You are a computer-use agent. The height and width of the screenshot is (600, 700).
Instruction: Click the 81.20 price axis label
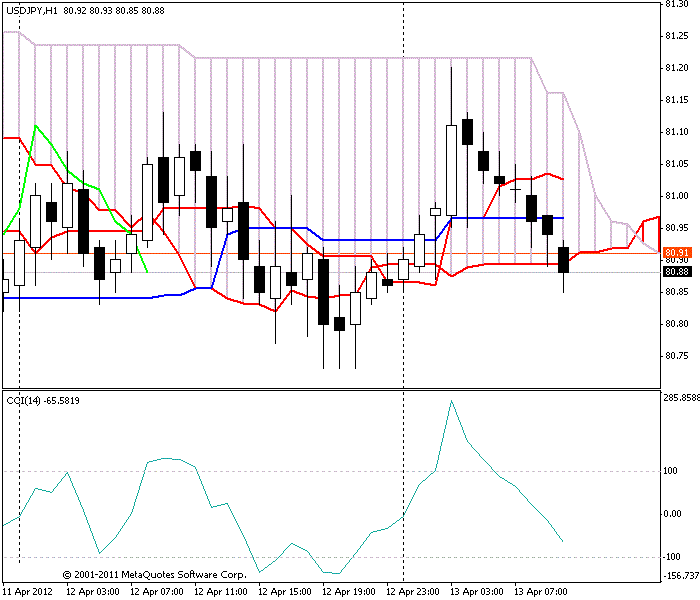677,68
